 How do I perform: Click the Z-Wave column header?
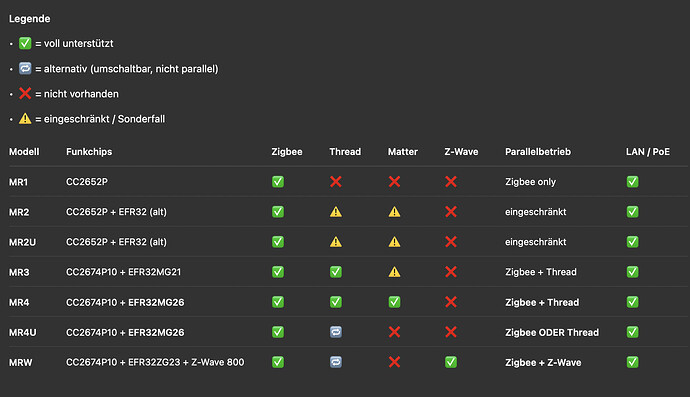pyautogui.click(x=461, y=152)
